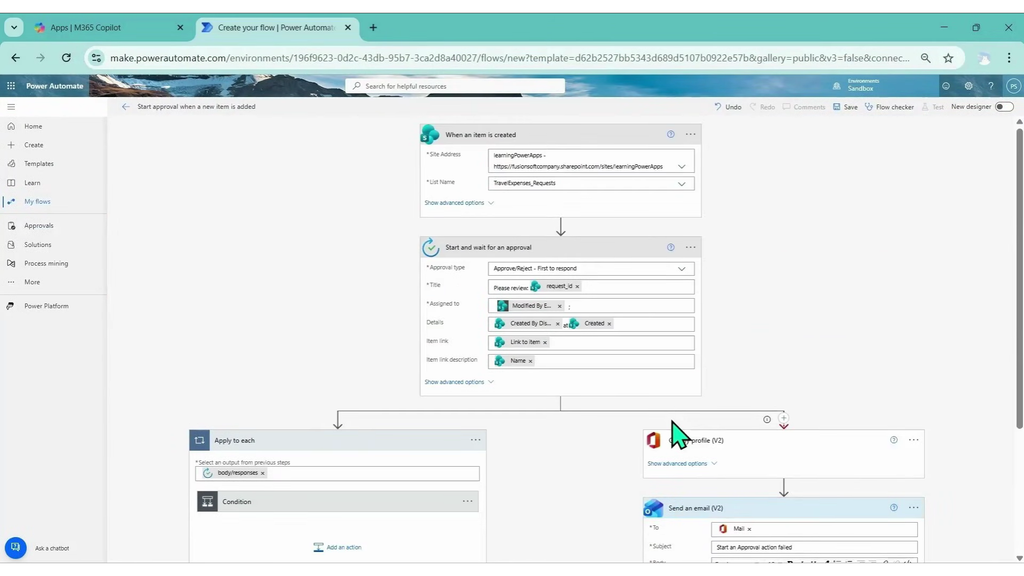Expand advanced options in profile (V2) card
Screen dimensions: 1024x576
pyautogui.click(x=682, y=464)
